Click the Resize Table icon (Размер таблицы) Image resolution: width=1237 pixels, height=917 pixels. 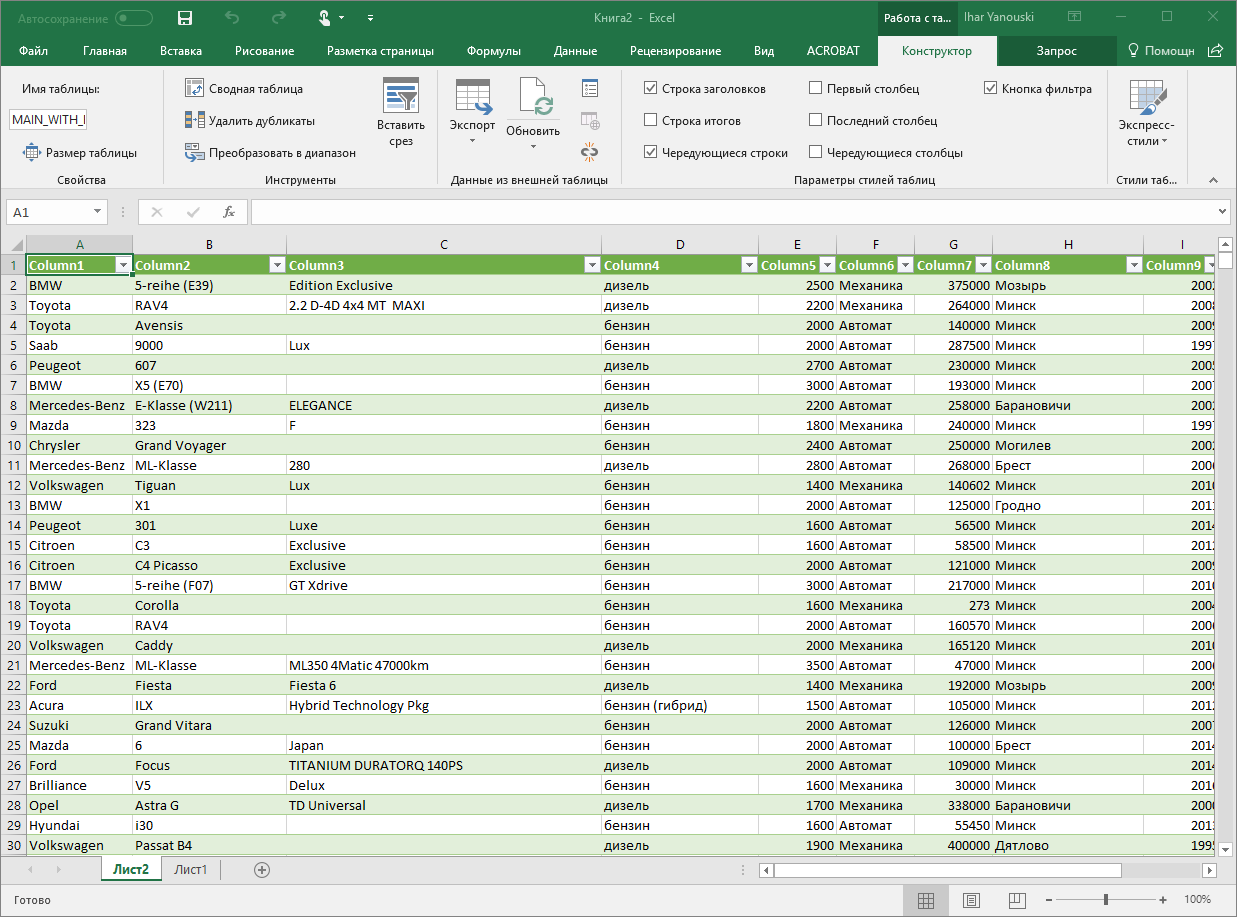pyautogui.click(x=31, y=153)
